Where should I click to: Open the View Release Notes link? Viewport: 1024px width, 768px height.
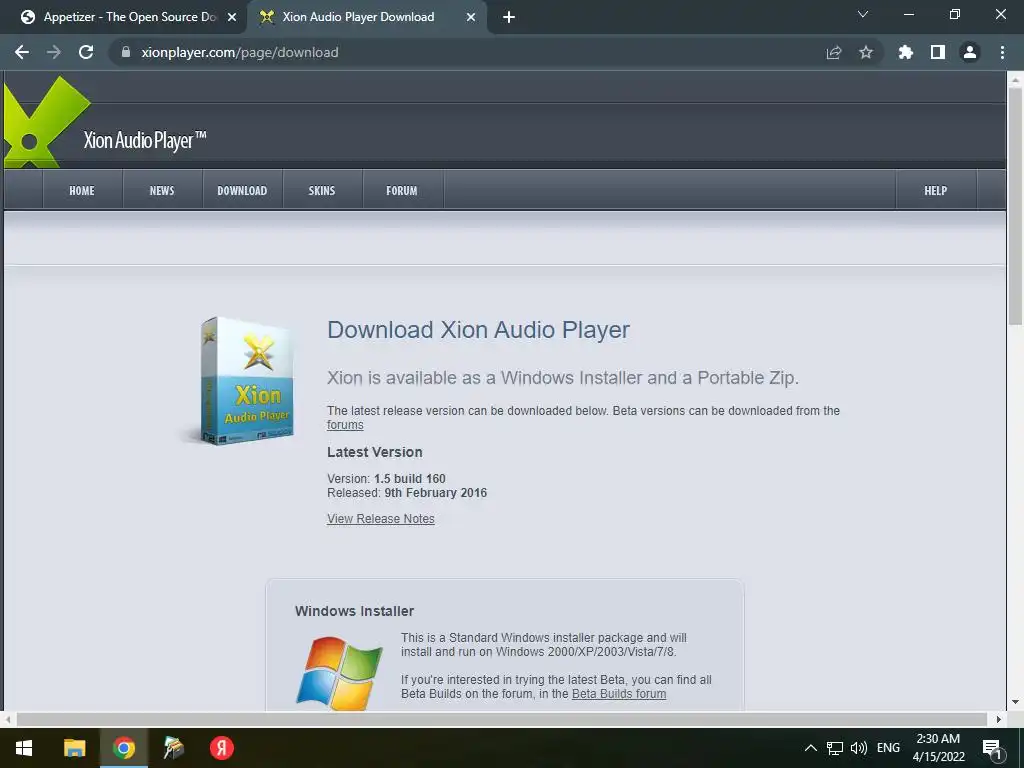coord(381,519)
